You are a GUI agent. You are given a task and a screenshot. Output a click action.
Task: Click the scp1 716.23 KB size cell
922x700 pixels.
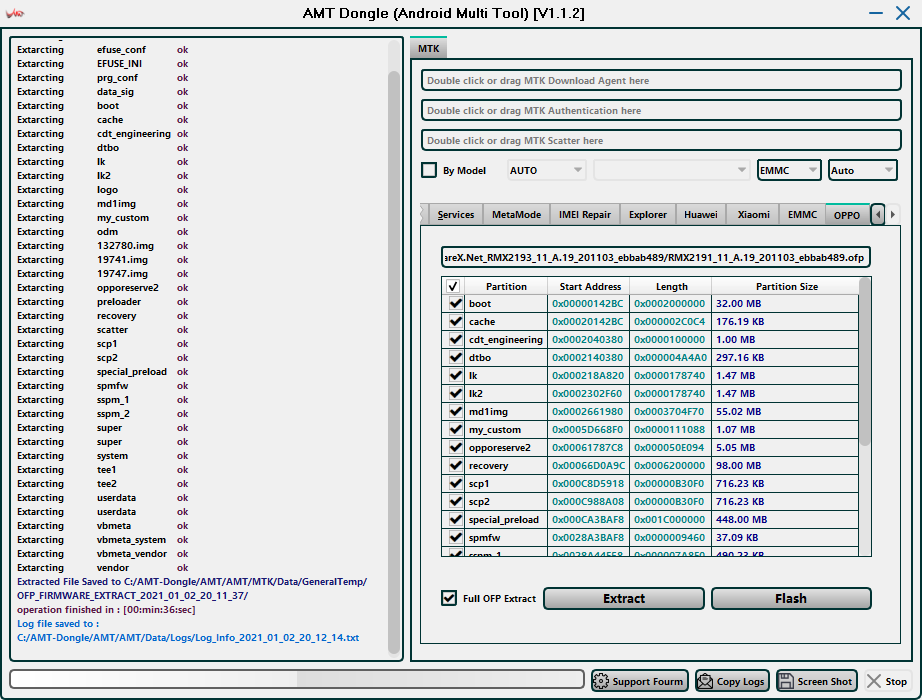785,484
